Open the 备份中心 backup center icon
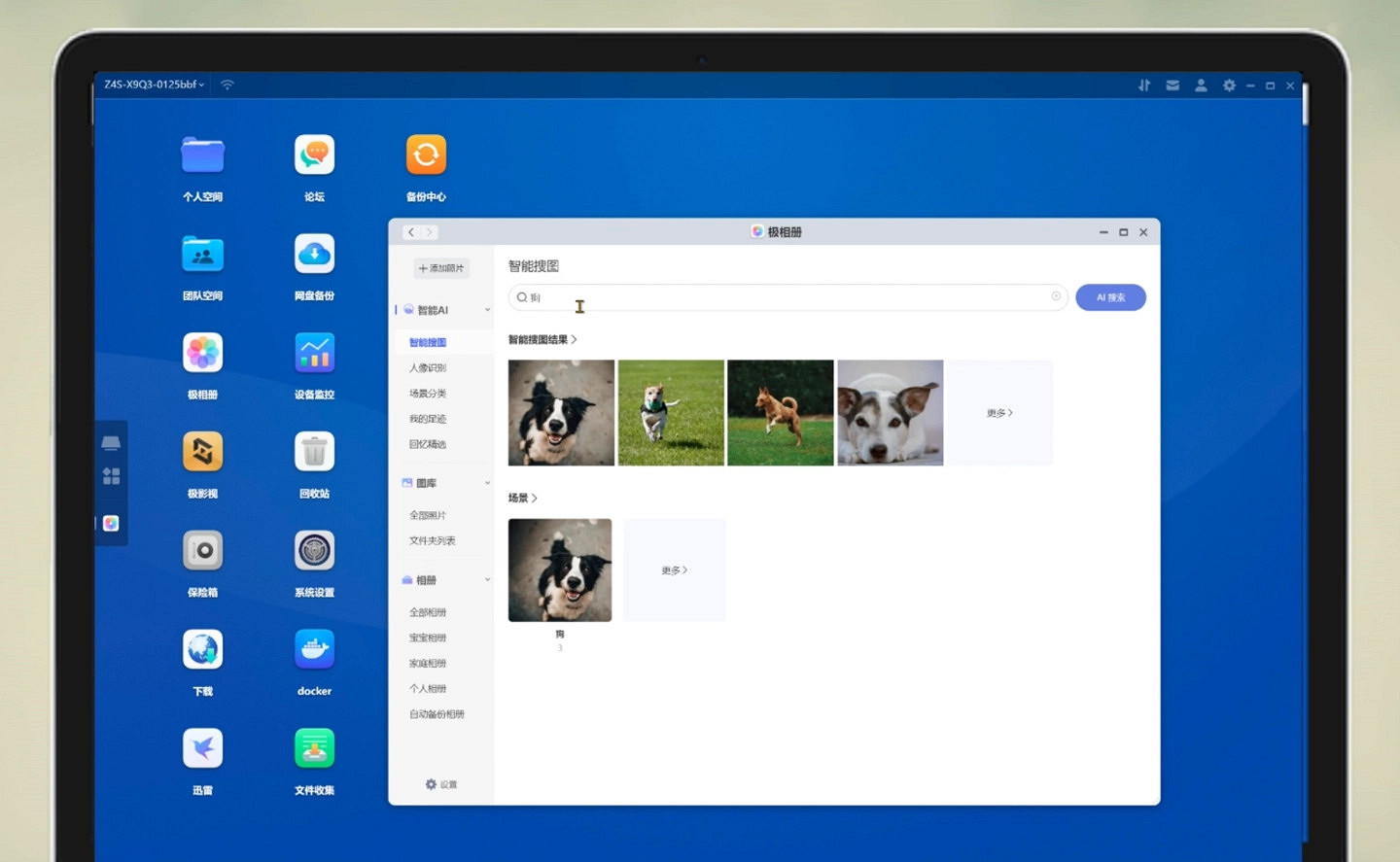The width and height of the screenshot is (1400, 862). pyautogui.click(x=426, y=155)
